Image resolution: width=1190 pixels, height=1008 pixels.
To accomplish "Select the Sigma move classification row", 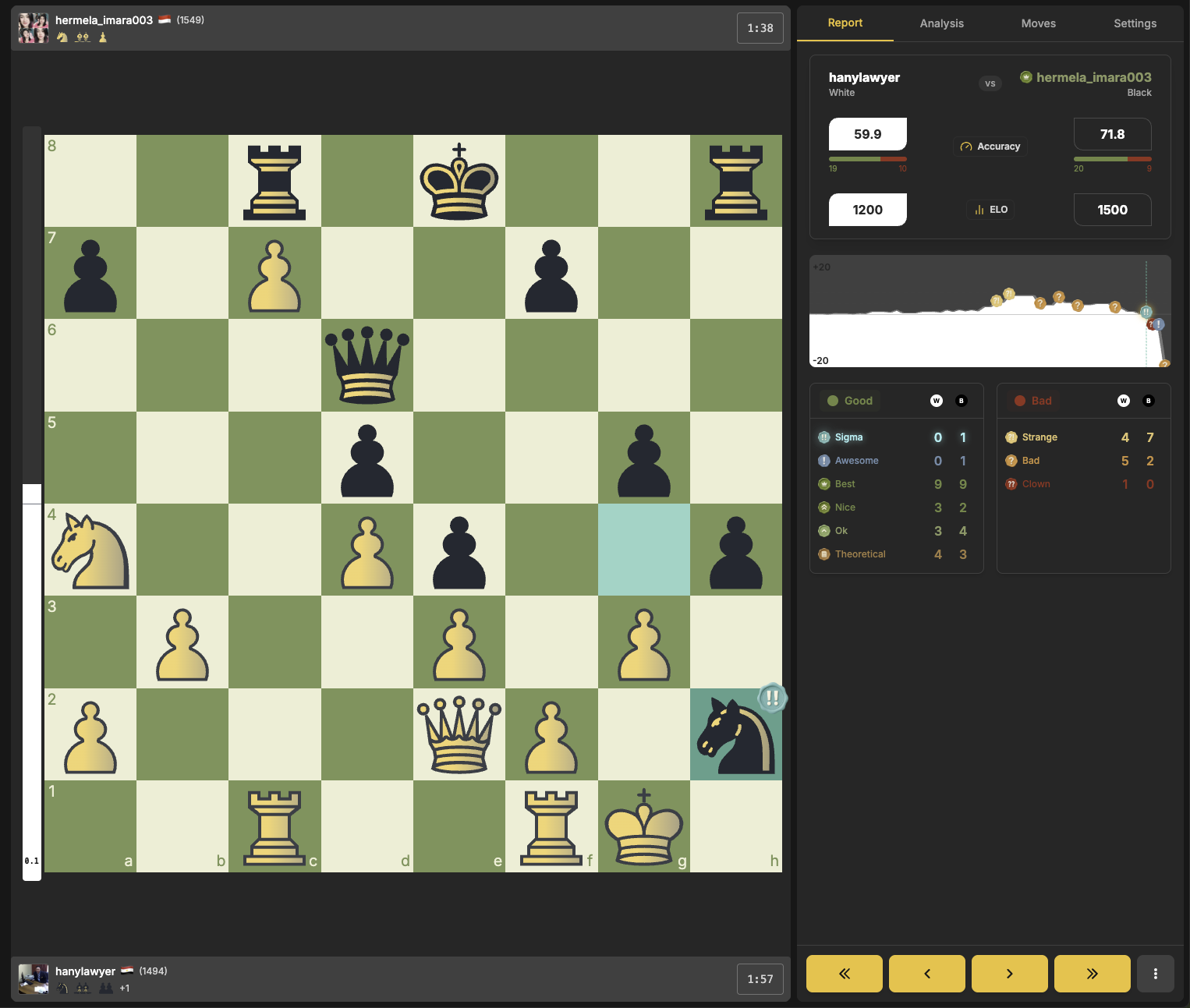I will click(848, 437).
